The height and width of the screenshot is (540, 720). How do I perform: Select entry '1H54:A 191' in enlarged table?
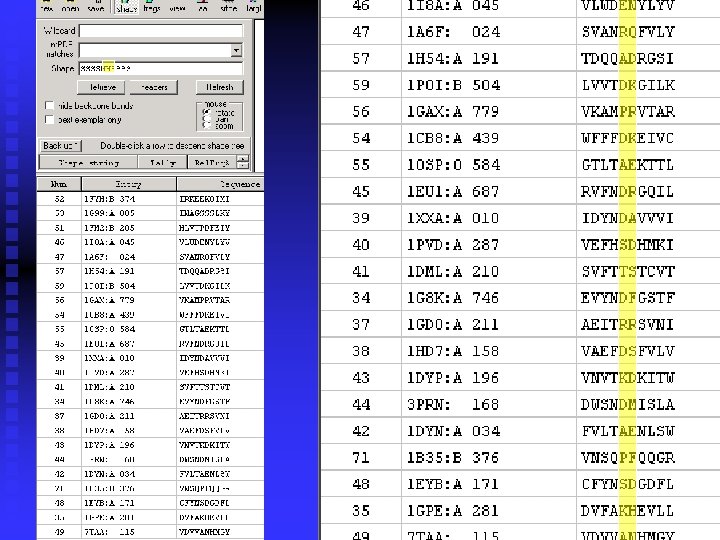pos(453,58)
